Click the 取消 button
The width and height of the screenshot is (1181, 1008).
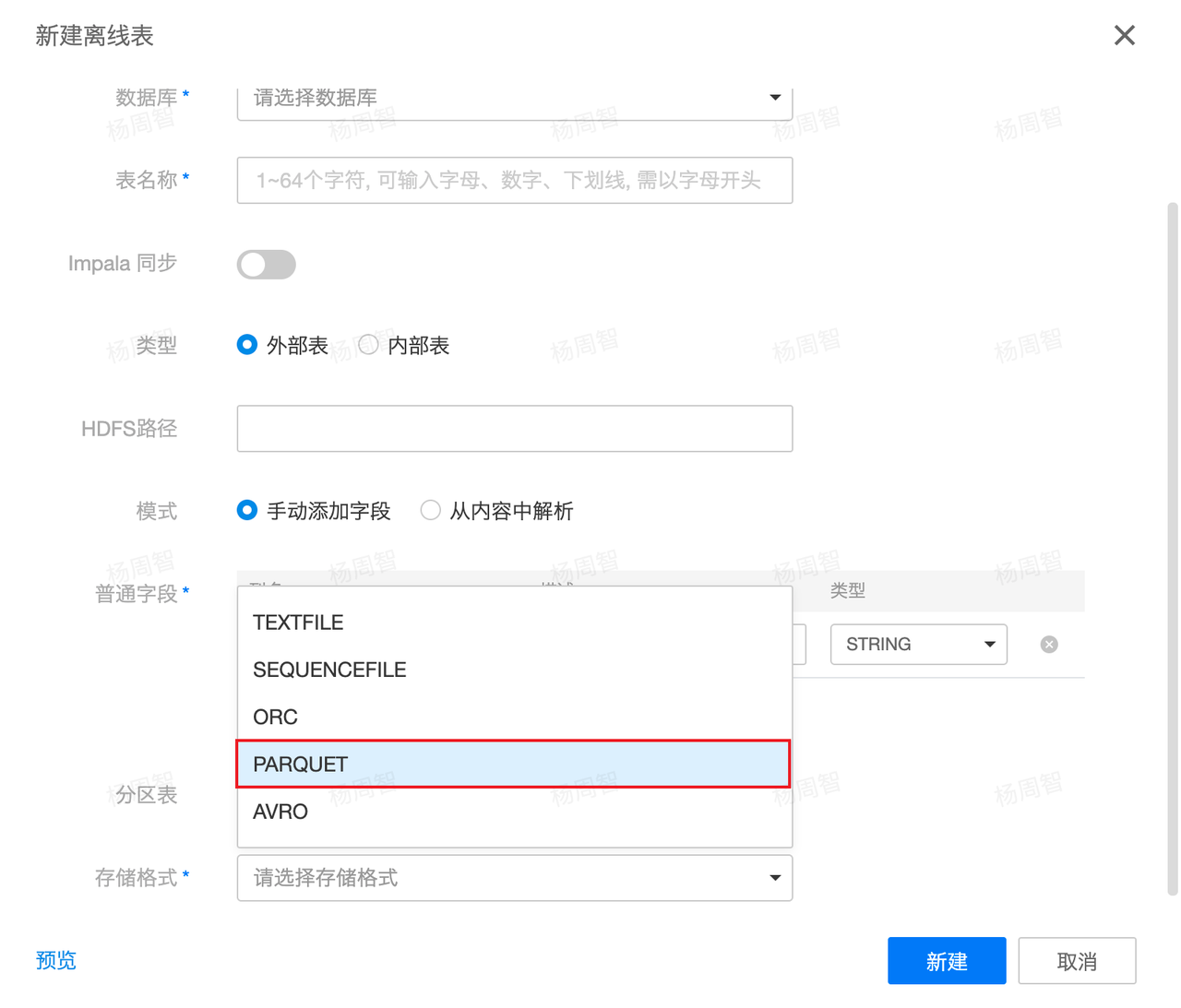click(1076, 961)
